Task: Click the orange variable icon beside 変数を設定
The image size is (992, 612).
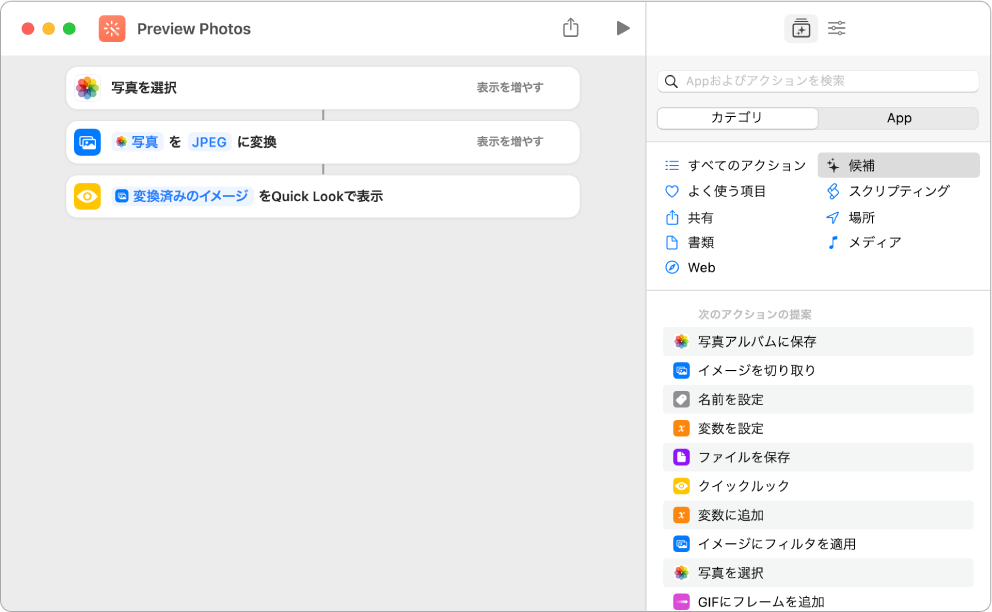Action: point(681,428)
